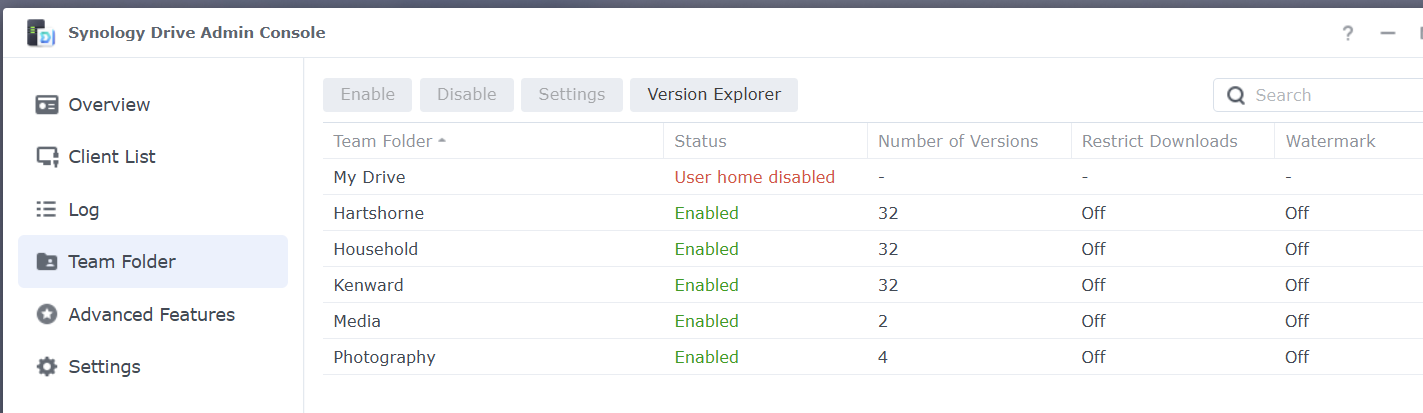Click the Advanced Features star icon
Image resolution: width=1423 pixels, height=413 pixels.
47,315
